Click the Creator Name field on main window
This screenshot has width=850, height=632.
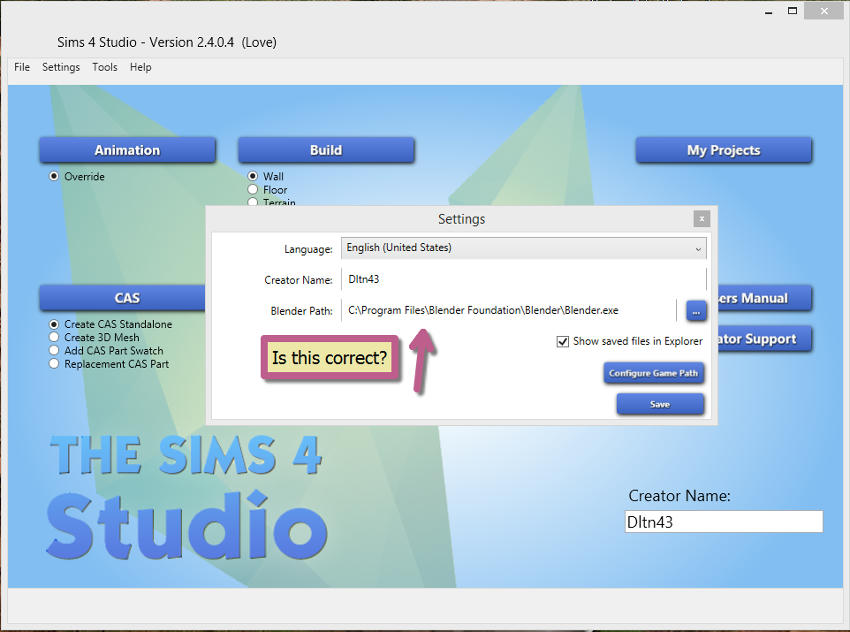(x=724, y=521)
